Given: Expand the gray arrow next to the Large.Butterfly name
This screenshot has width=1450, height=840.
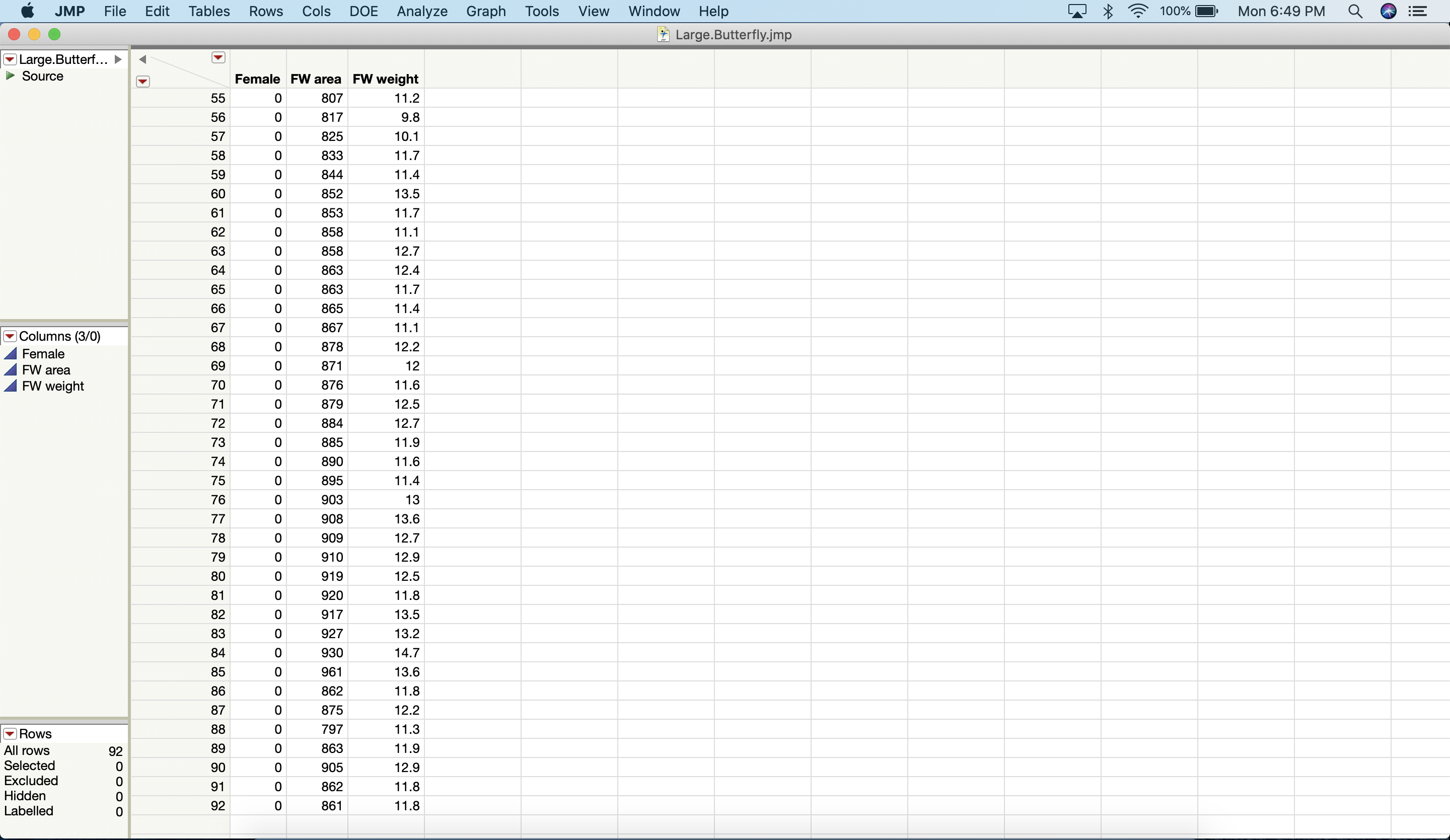Looking at the screenshot, I should (x=118, y=59).
